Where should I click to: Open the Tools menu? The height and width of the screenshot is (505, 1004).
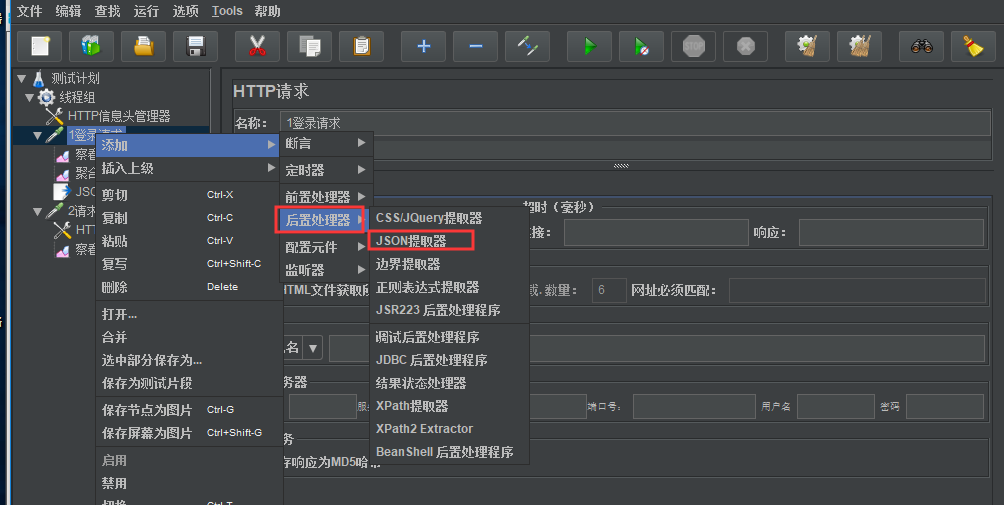click(227, 11)
